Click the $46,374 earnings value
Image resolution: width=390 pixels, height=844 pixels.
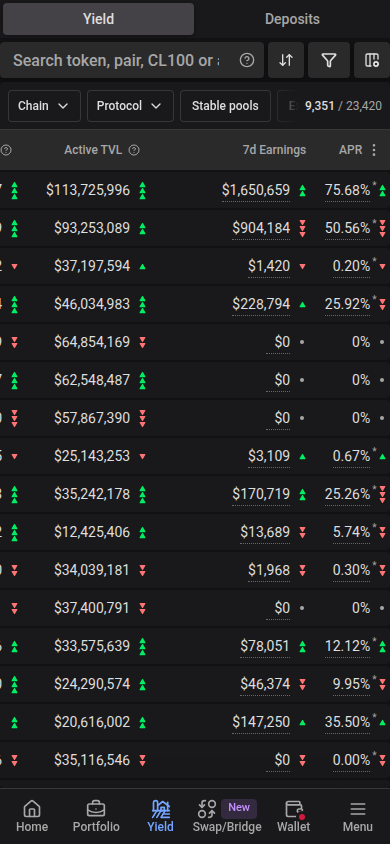coord(265,684)
